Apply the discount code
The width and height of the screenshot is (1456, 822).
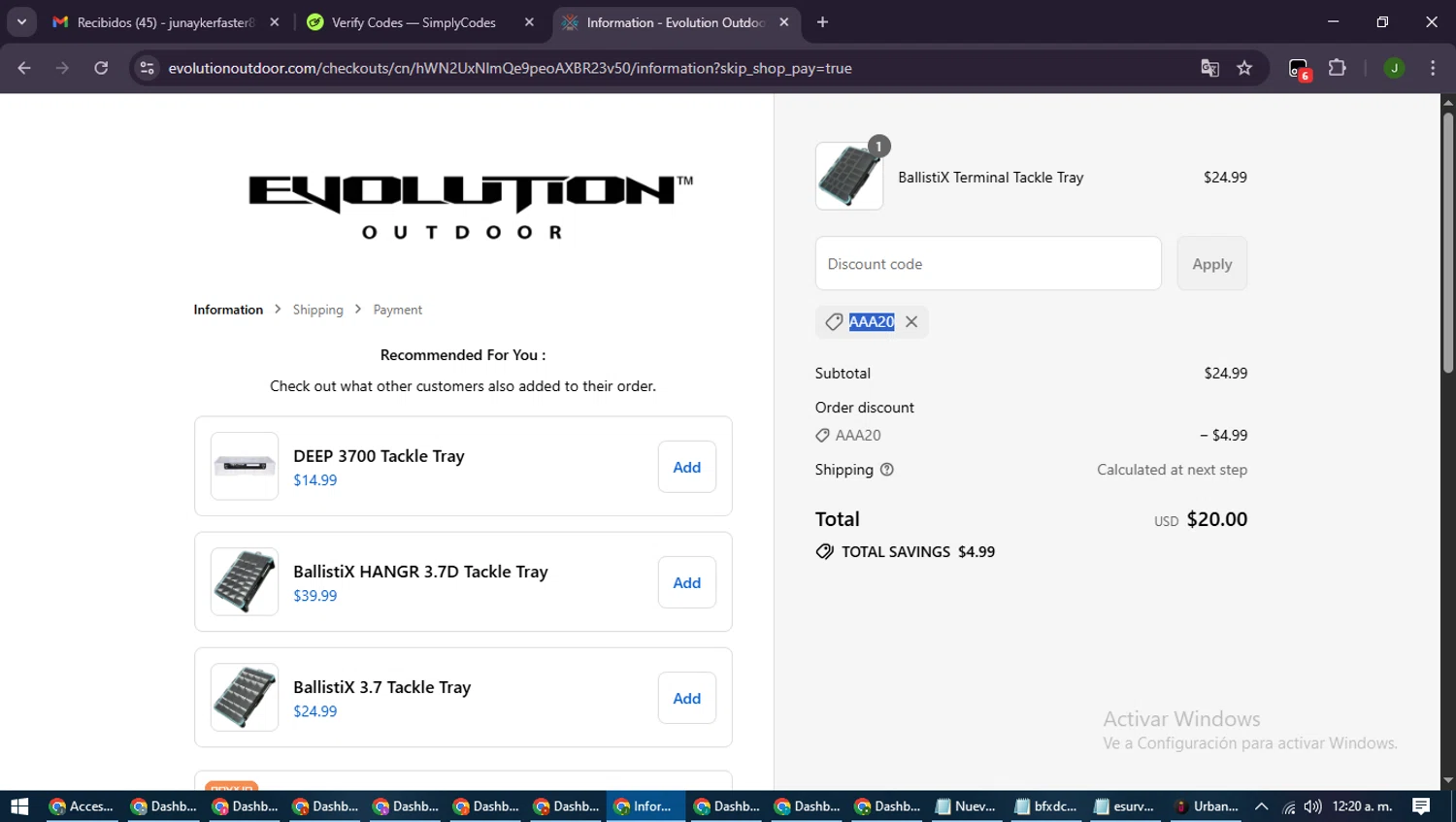[1212, 263]
